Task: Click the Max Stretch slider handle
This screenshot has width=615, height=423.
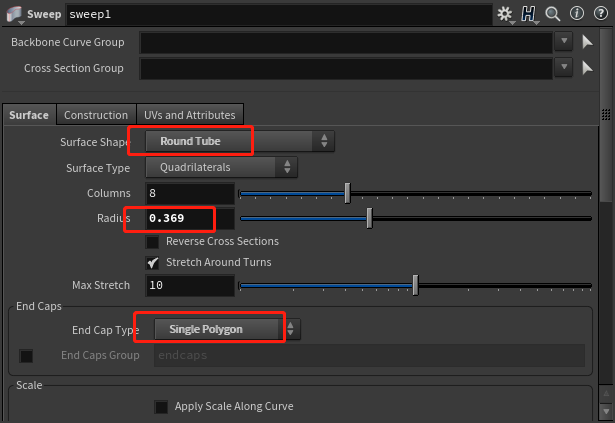Action: click(x=415, y=285)
